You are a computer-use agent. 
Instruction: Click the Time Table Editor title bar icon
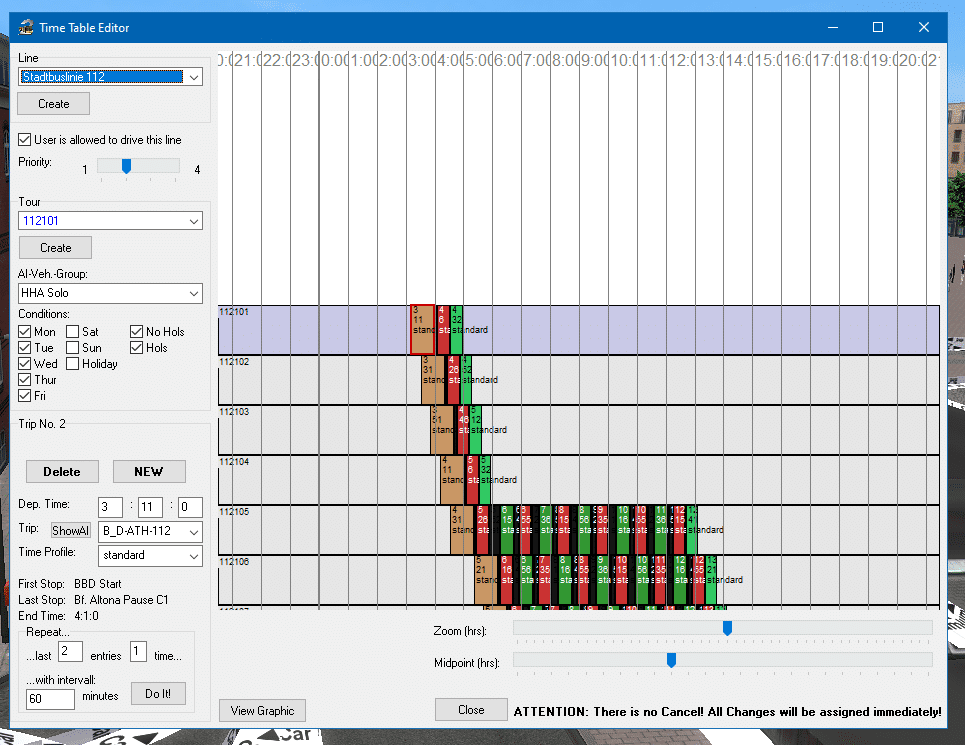(27, 27)
